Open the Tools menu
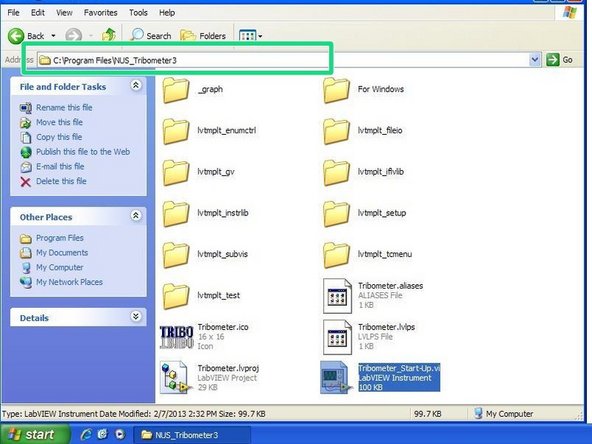 click(x=138, y=12)
